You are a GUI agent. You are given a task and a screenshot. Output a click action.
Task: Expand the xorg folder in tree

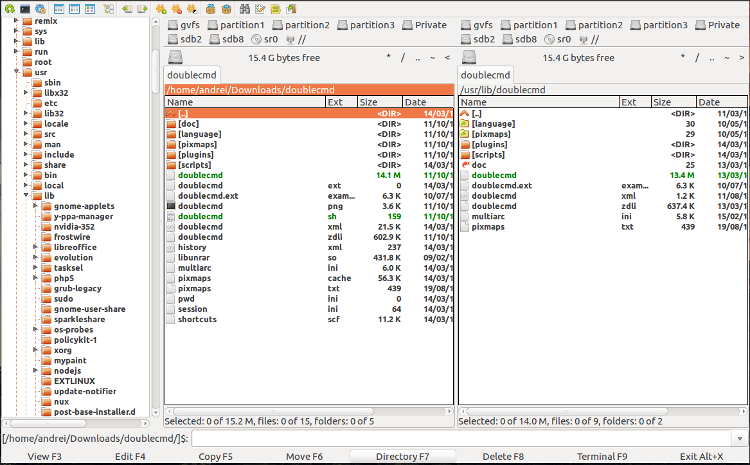[37, 351]
